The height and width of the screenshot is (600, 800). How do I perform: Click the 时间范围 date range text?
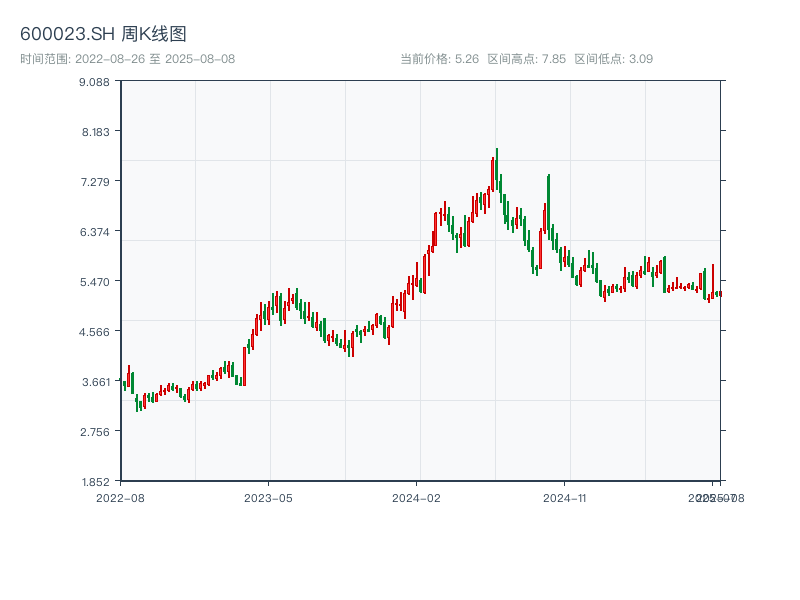click(x=127, y=59)
